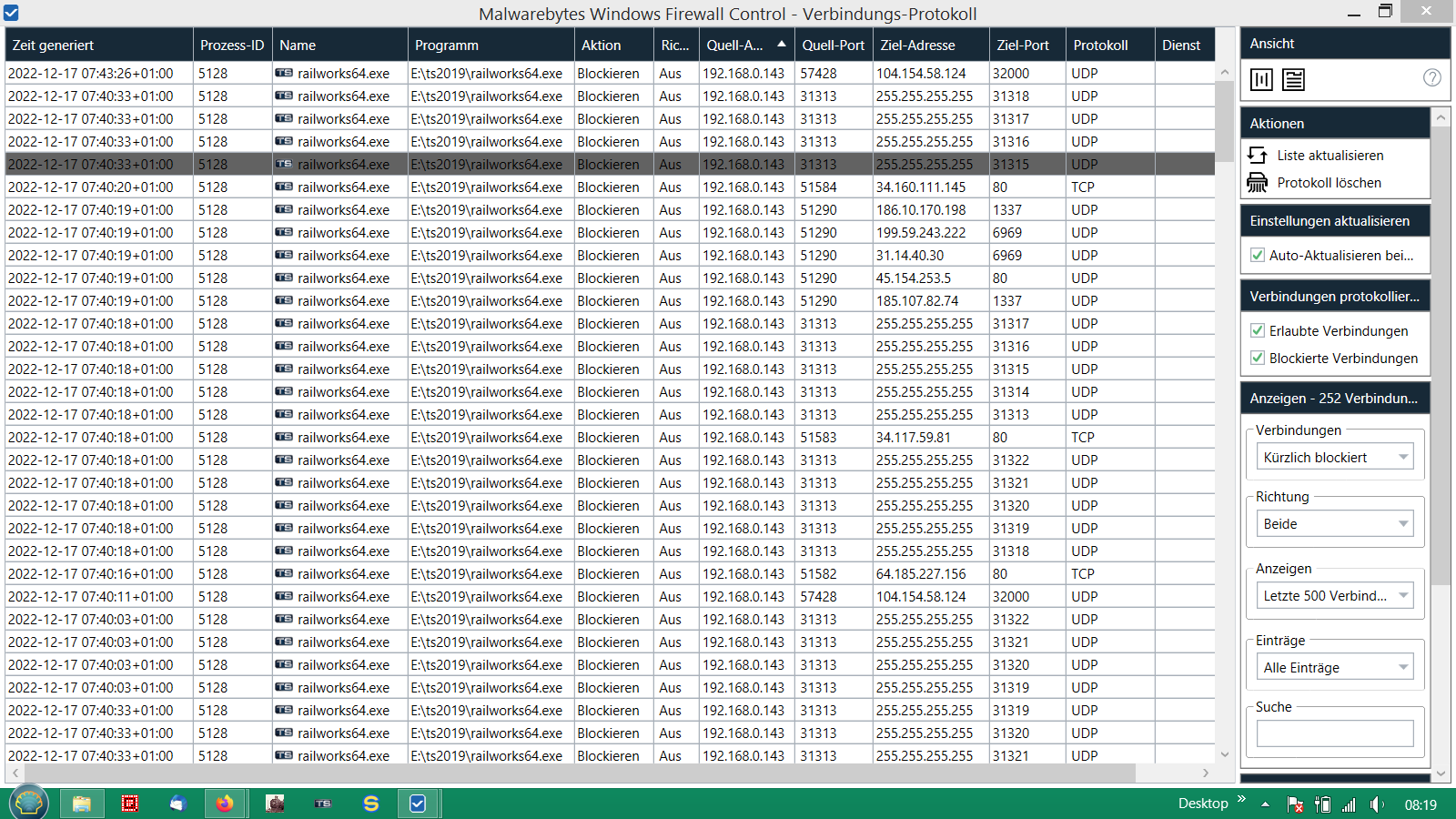Image resolution: width=1456 pixels, height=819 pixels.
Task: Click in the Suche search field
Action: [1335, 733]
